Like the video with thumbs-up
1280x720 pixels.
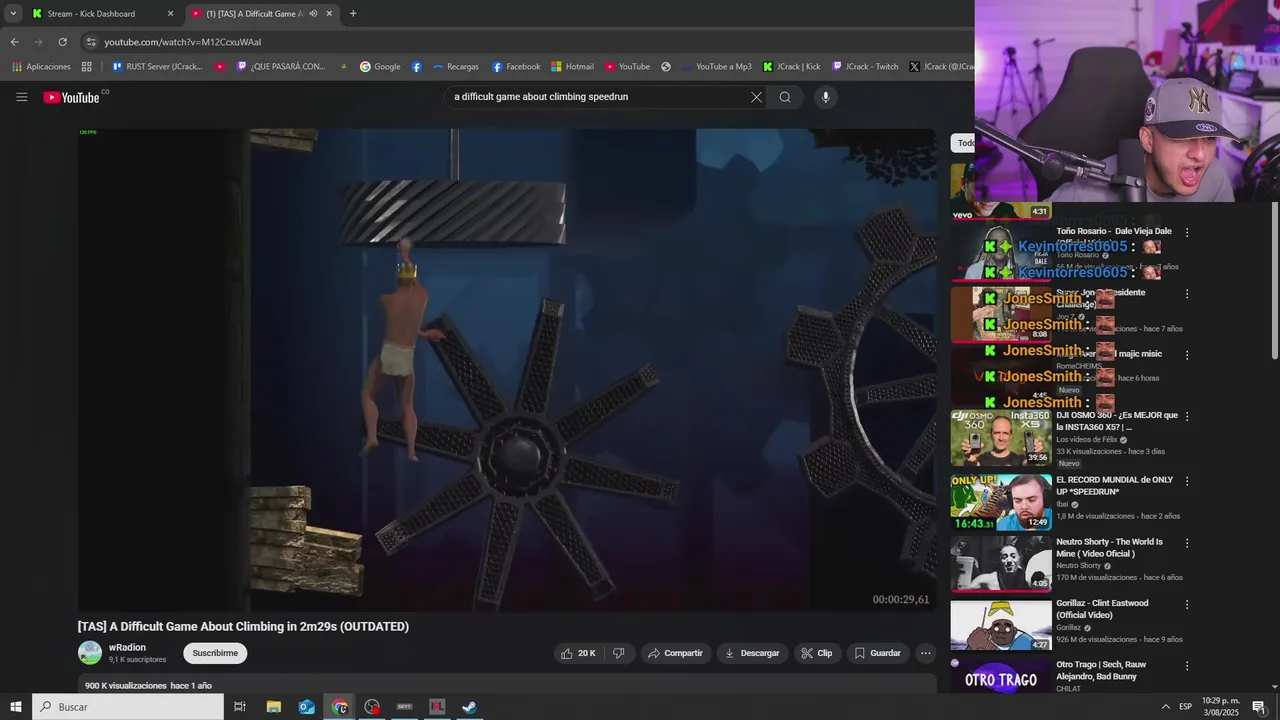(579, 653)
